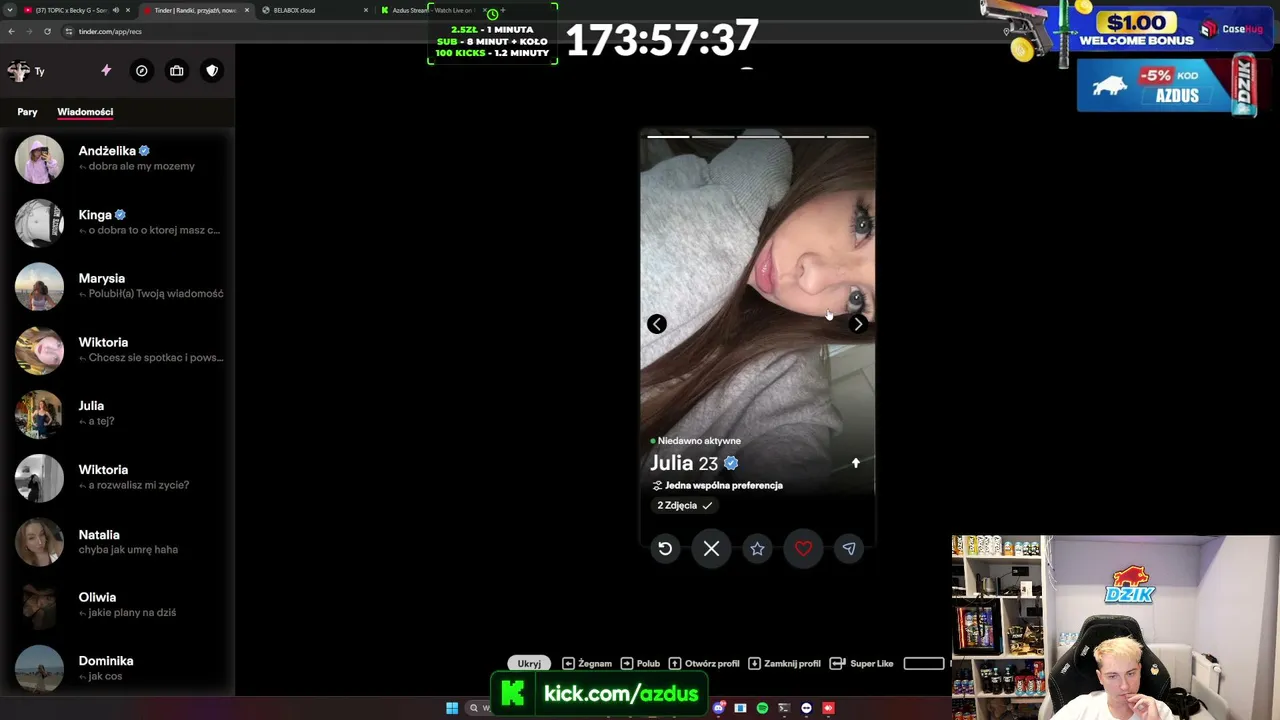
Task: Open the conversation with Andżelika
Action: [117, 159]
